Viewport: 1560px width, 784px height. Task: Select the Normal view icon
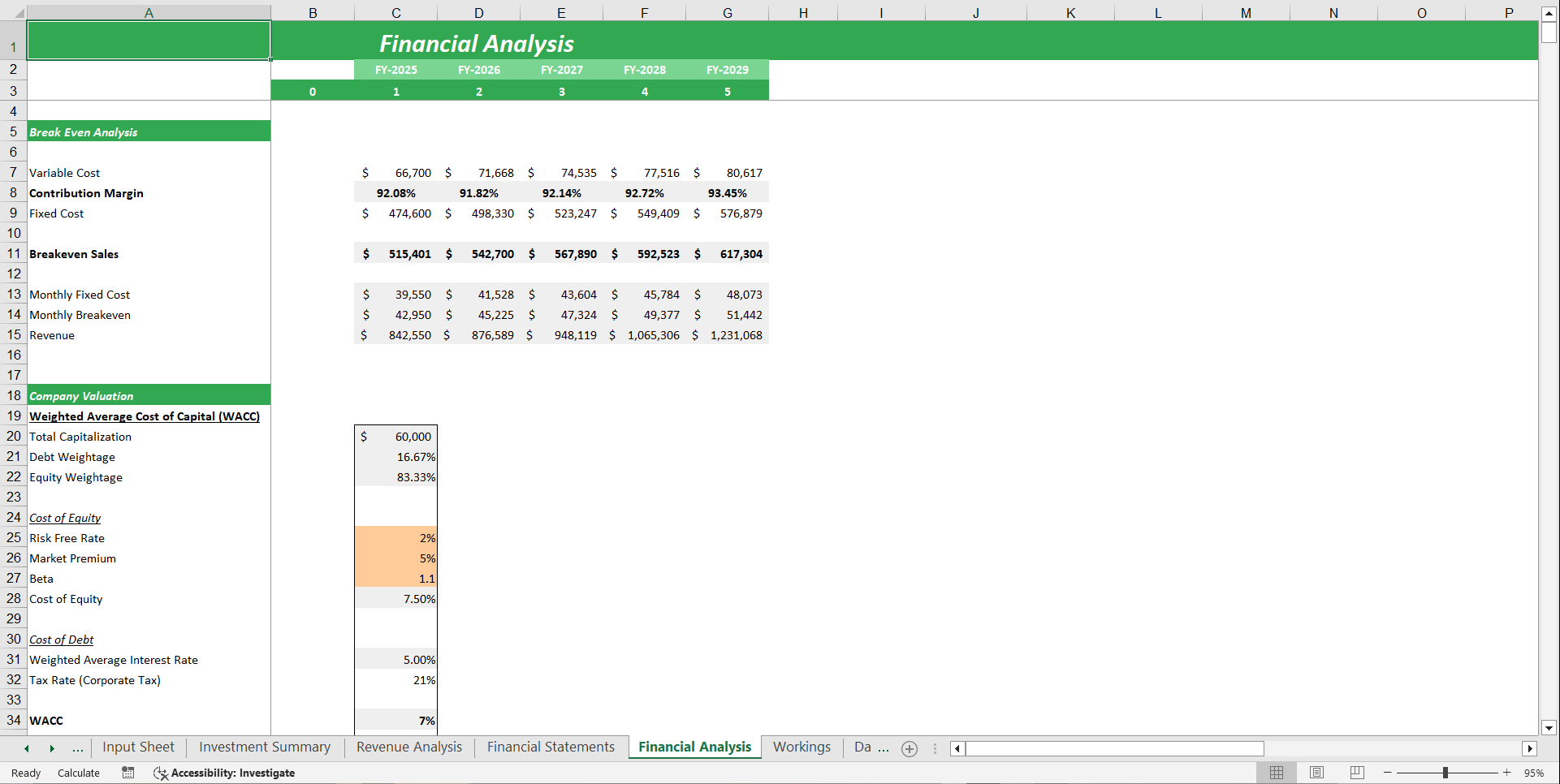[x=1276, y=773]
